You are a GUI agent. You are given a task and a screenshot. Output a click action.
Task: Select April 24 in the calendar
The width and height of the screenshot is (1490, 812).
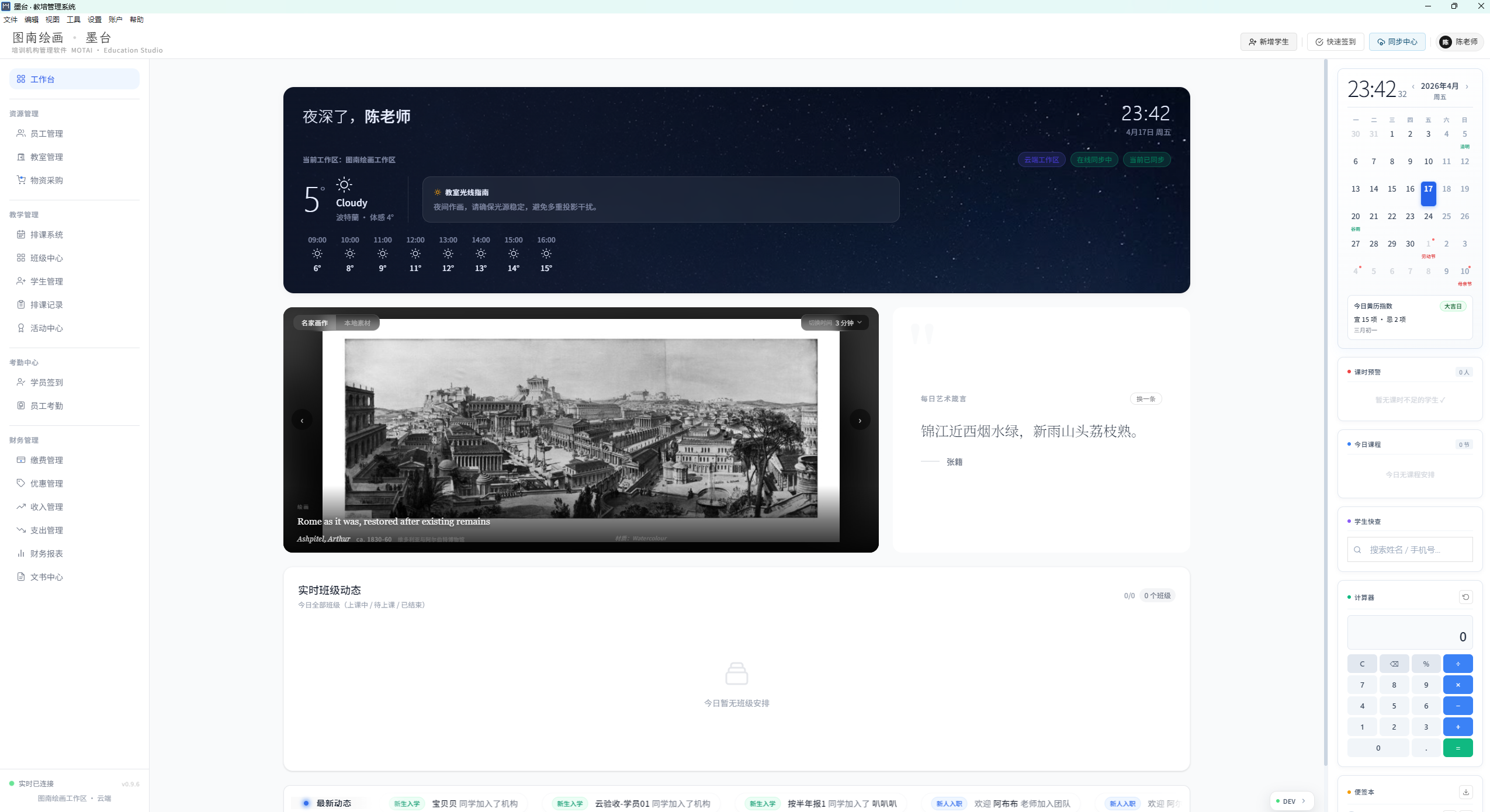tap(1428, 216)
